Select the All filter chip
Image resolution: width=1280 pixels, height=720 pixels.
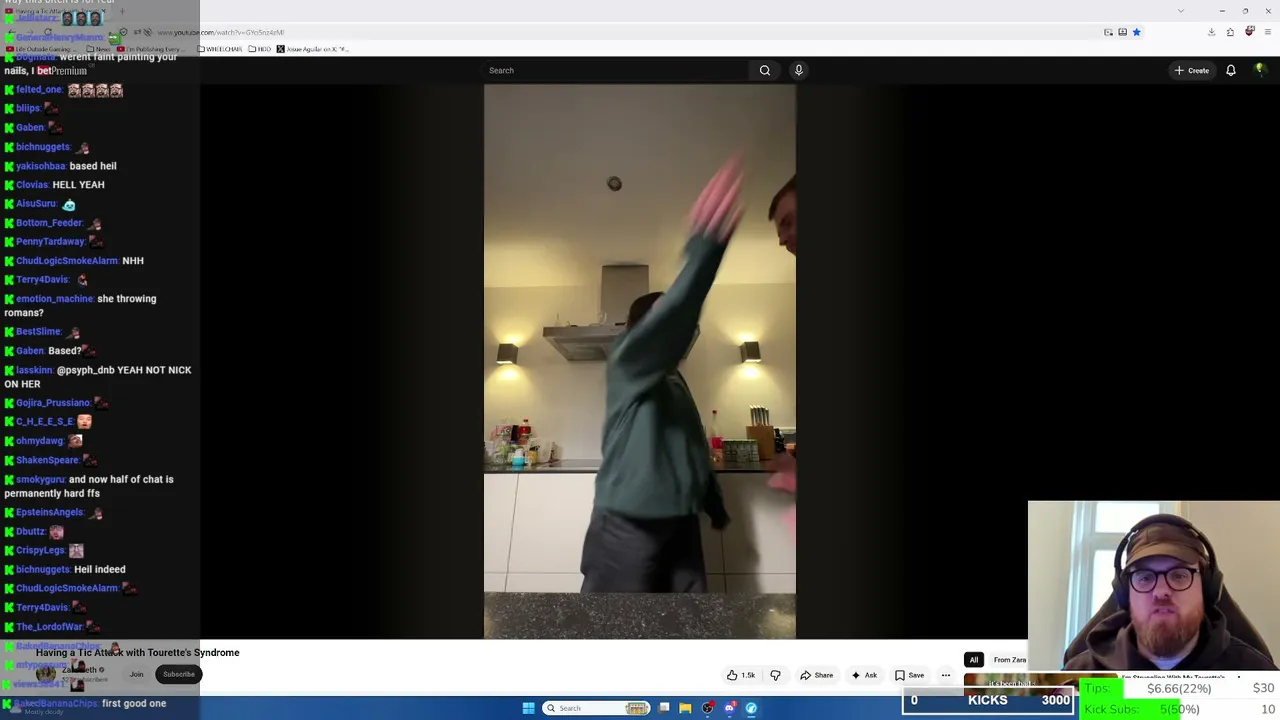[973, 660]
